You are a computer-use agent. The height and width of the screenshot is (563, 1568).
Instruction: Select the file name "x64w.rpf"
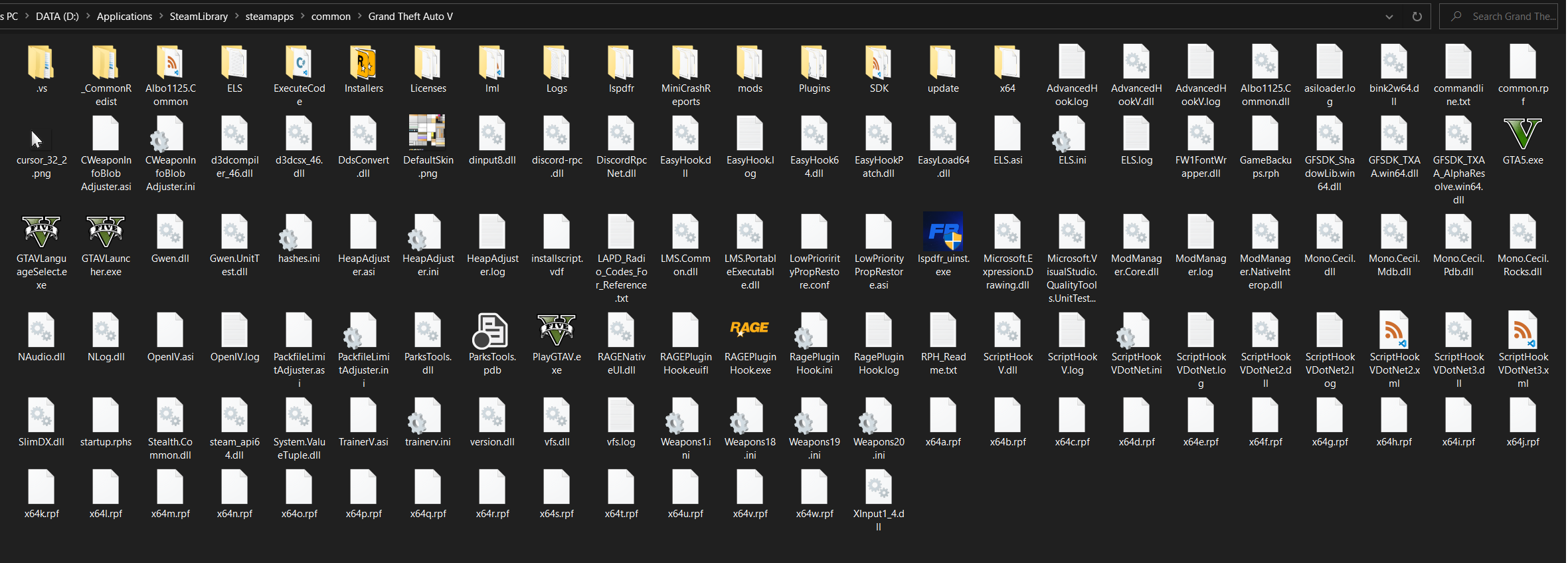tap(814, 513)
